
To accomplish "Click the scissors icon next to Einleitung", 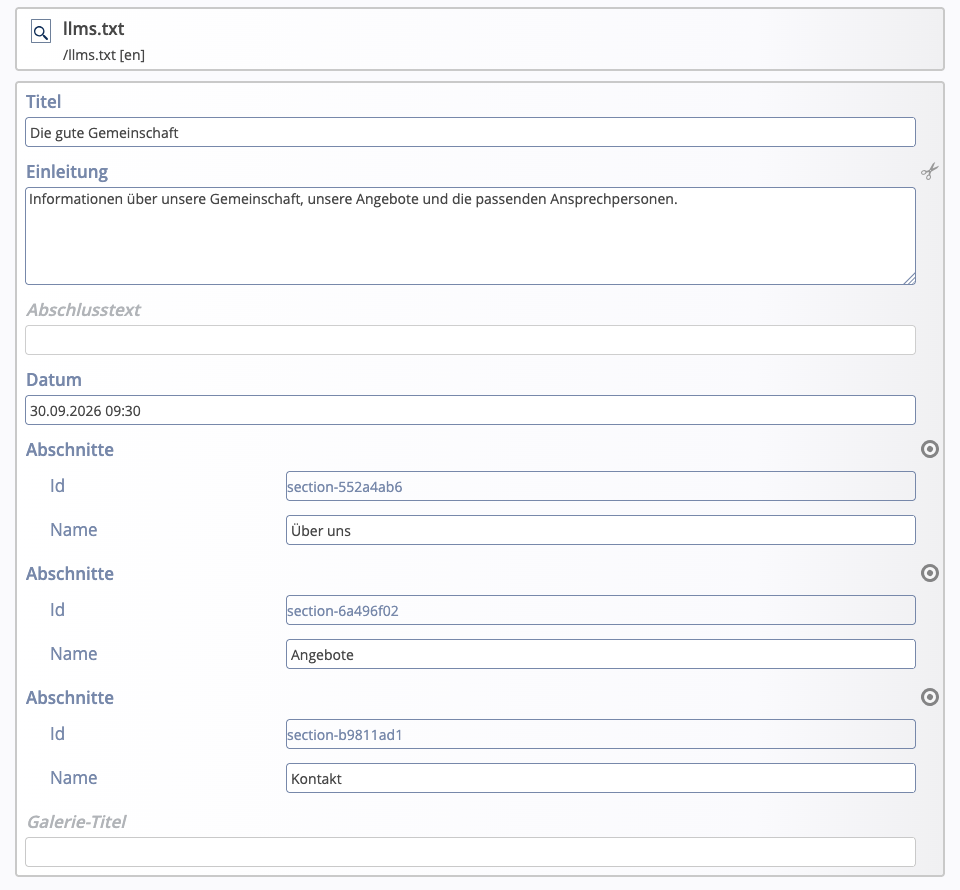I will coord(929,171).
